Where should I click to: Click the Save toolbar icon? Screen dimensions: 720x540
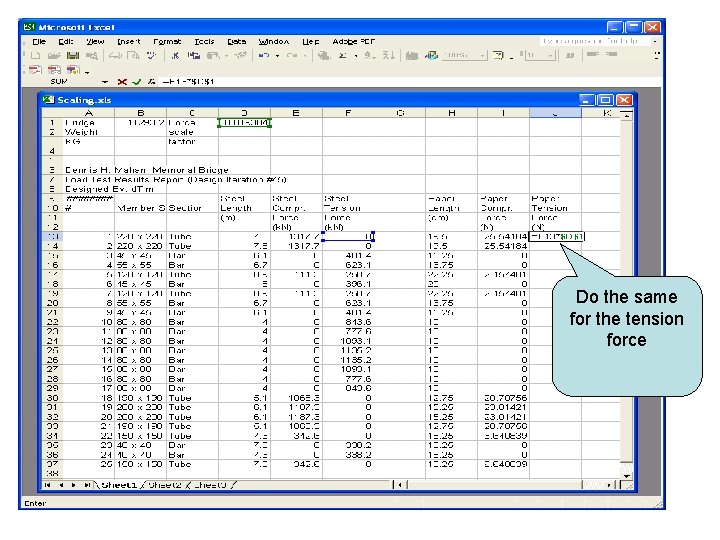[x=73, y=56]
